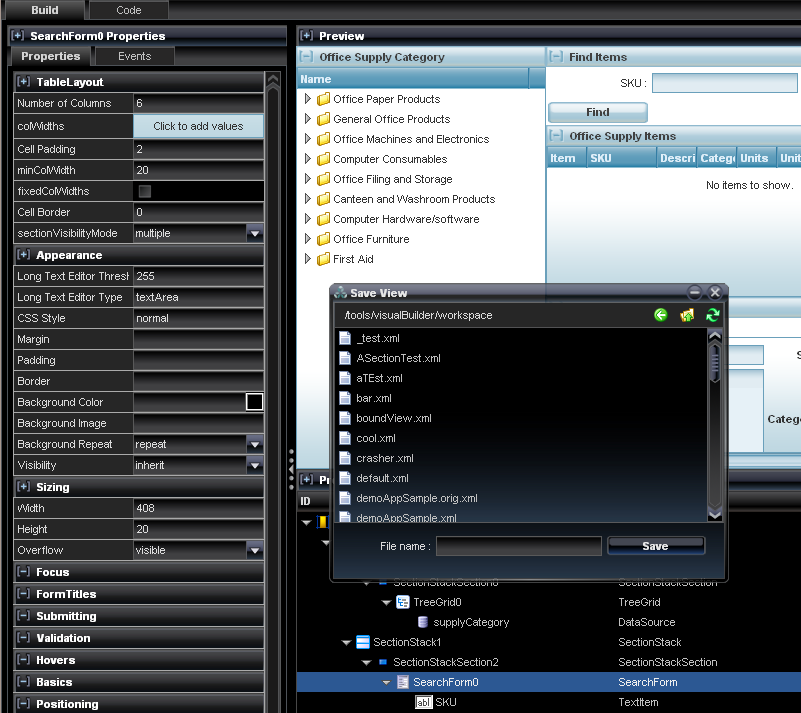Click the Width value field
This screenshot has height=713, width=801.
(198, 508)
